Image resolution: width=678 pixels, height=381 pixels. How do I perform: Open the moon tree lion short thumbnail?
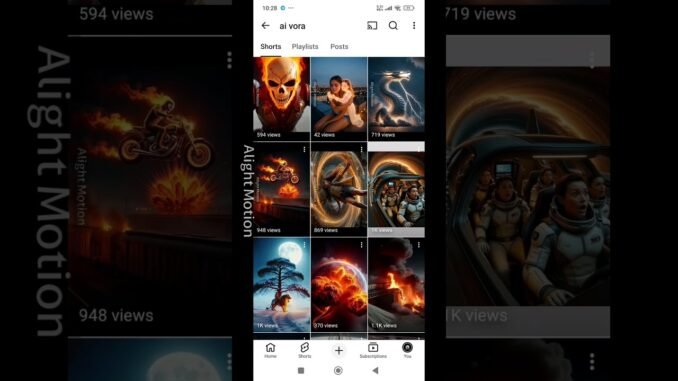(281, 285)
